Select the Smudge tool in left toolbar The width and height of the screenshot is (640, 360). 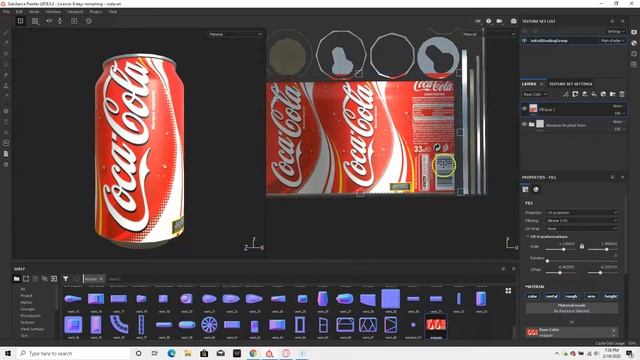click(6, 75)
